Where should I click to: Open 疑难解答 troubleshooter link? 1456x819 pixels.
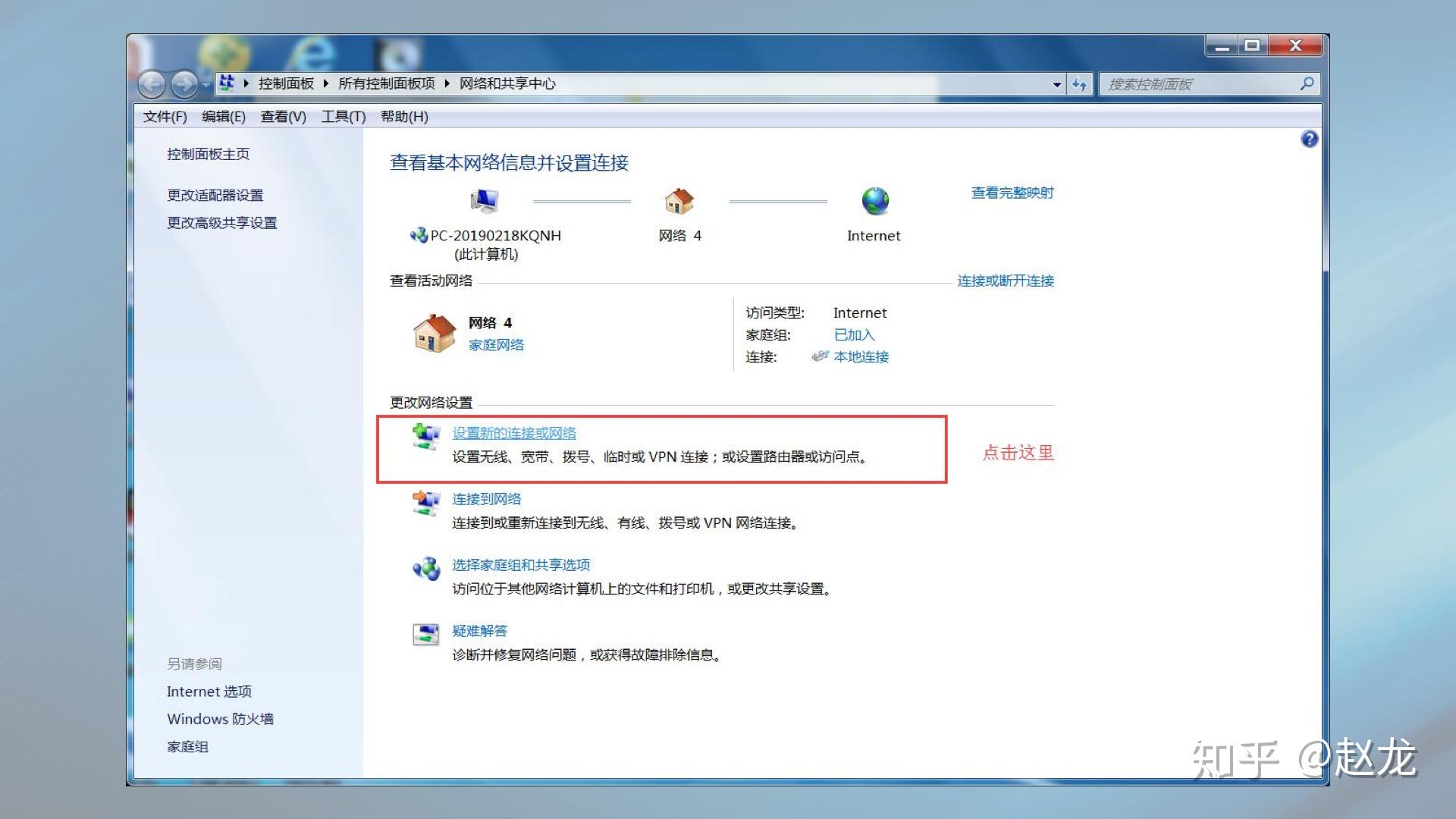(479, 631)
